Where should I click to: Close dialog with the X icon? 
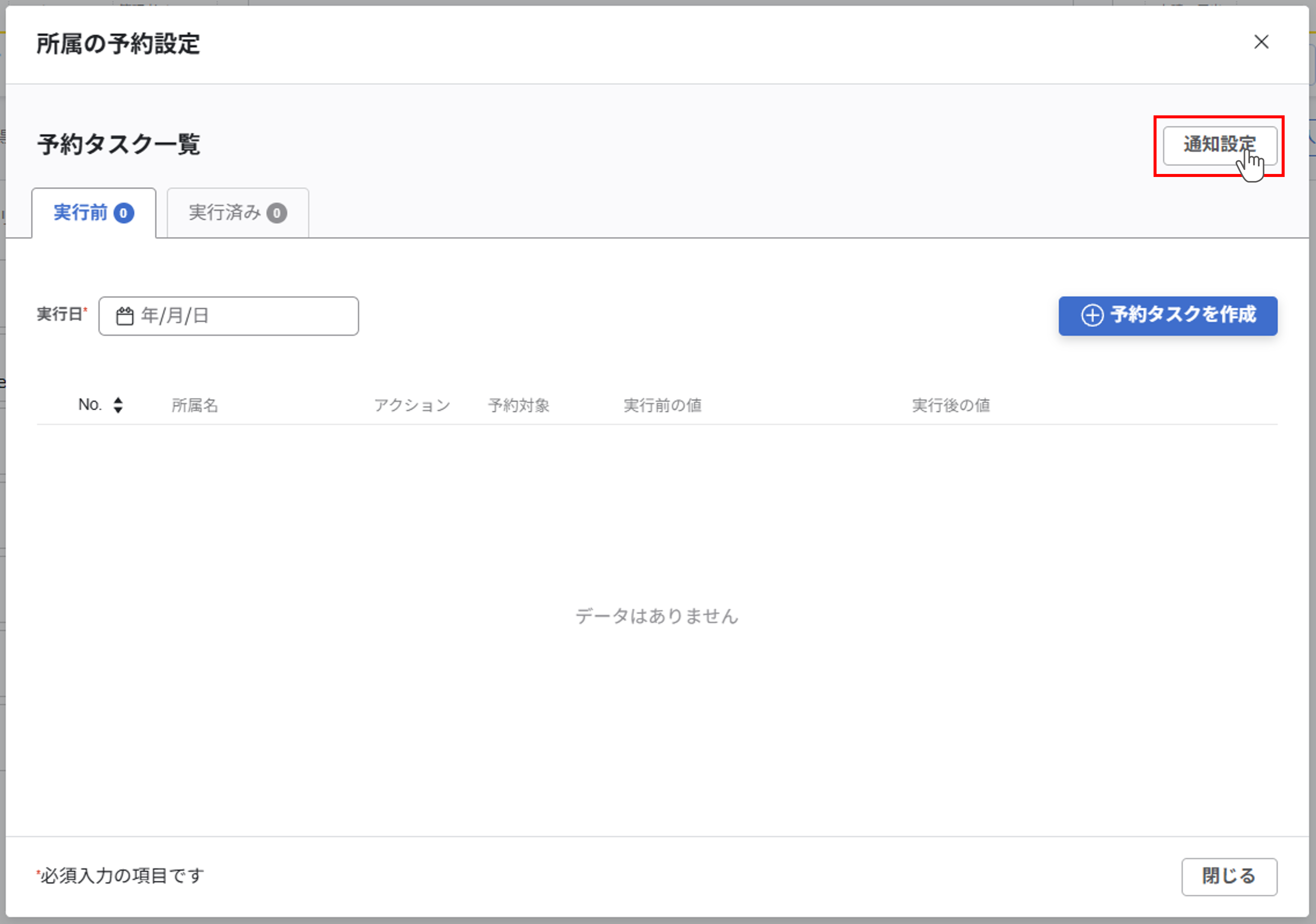(1261, 42)
